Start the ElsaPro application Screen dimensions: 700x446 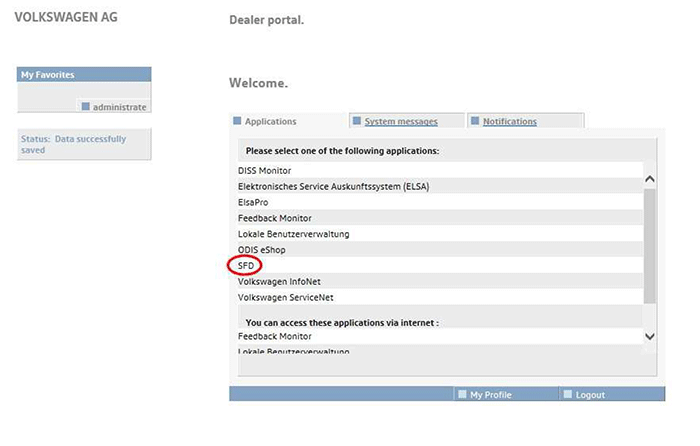pyautogui.click(x=254, y=202)
